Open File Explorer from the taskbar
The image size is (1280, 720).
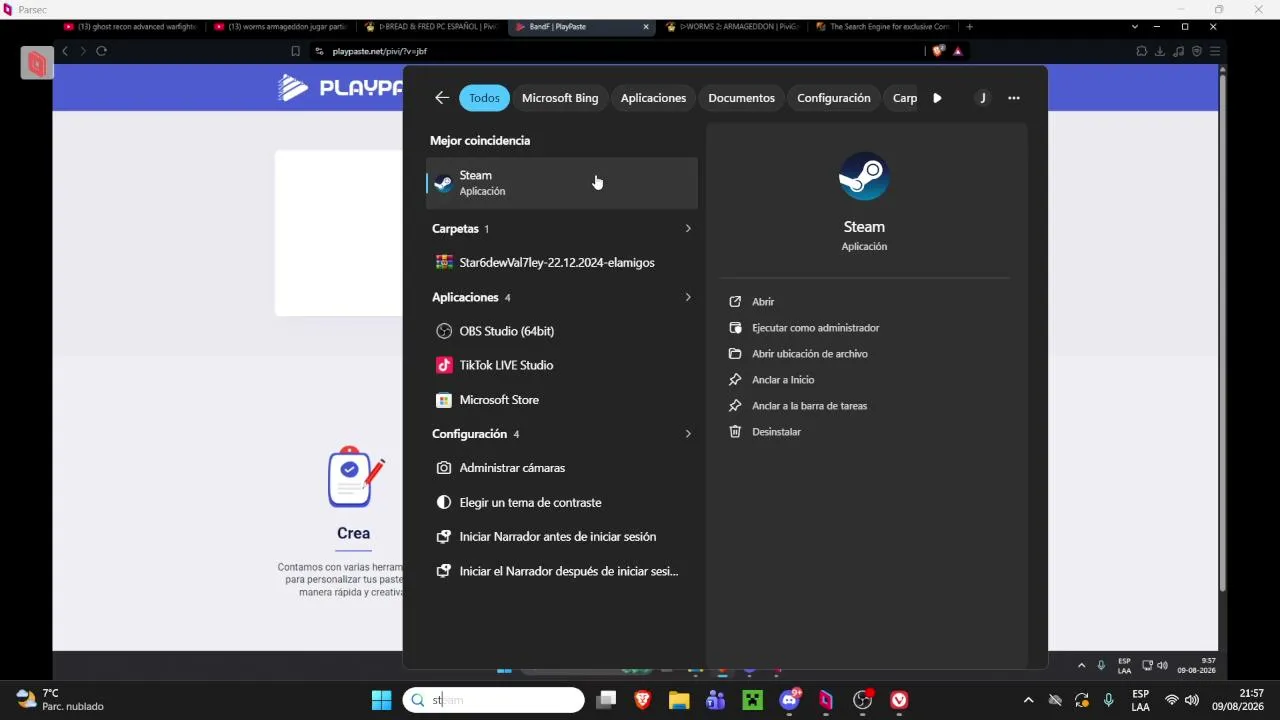(679, 700)
